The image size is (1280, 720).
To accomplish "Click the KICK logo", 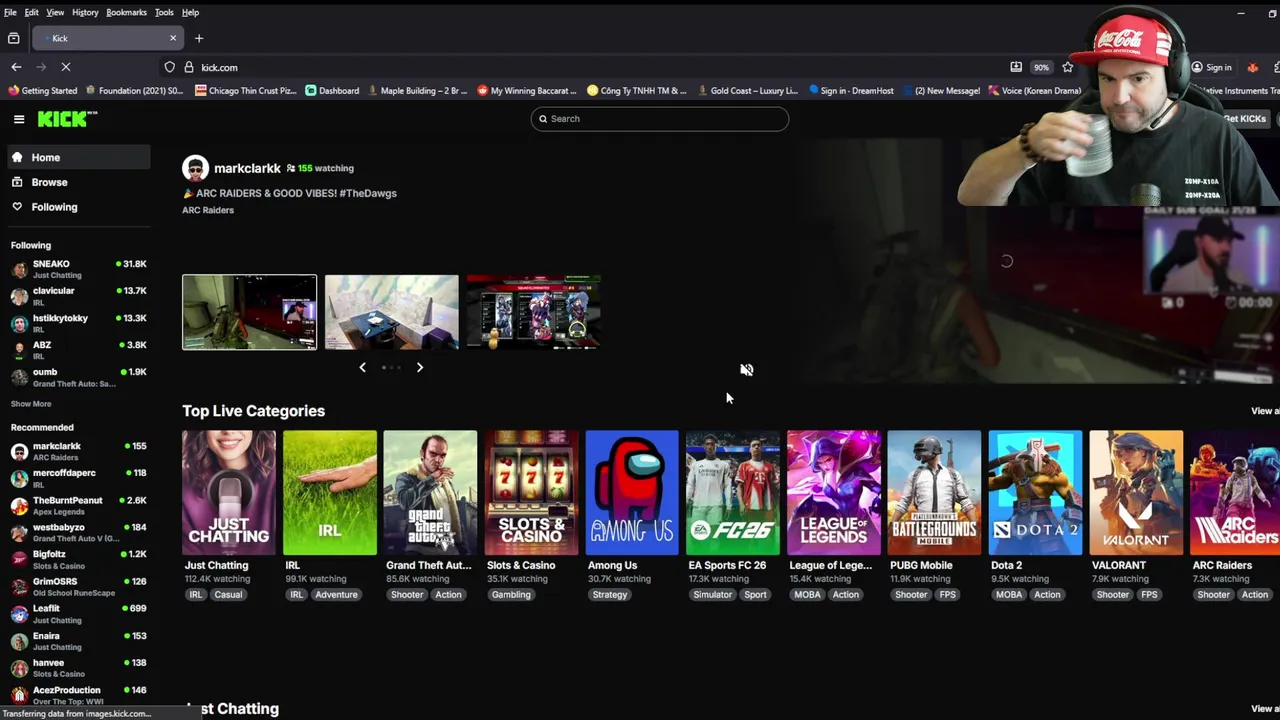I will point(67,119).
